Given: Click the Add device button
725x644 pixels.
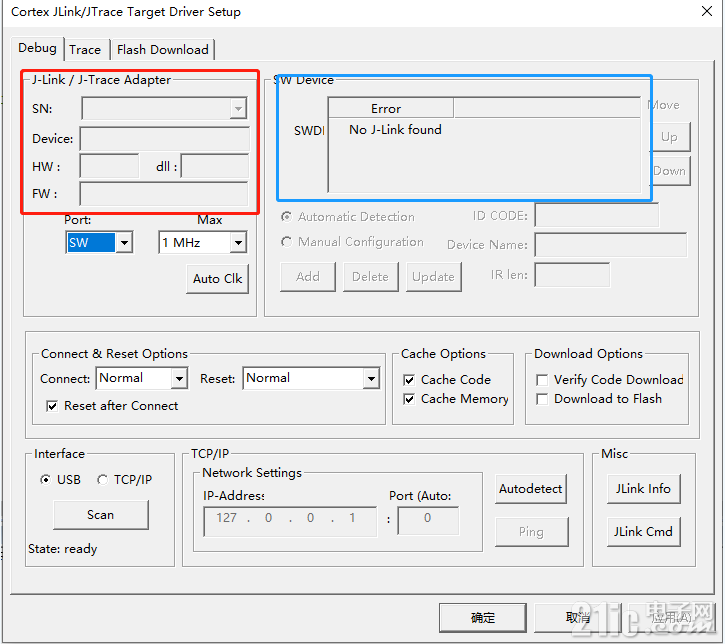Looking at the screenshot, I should 308,276.
